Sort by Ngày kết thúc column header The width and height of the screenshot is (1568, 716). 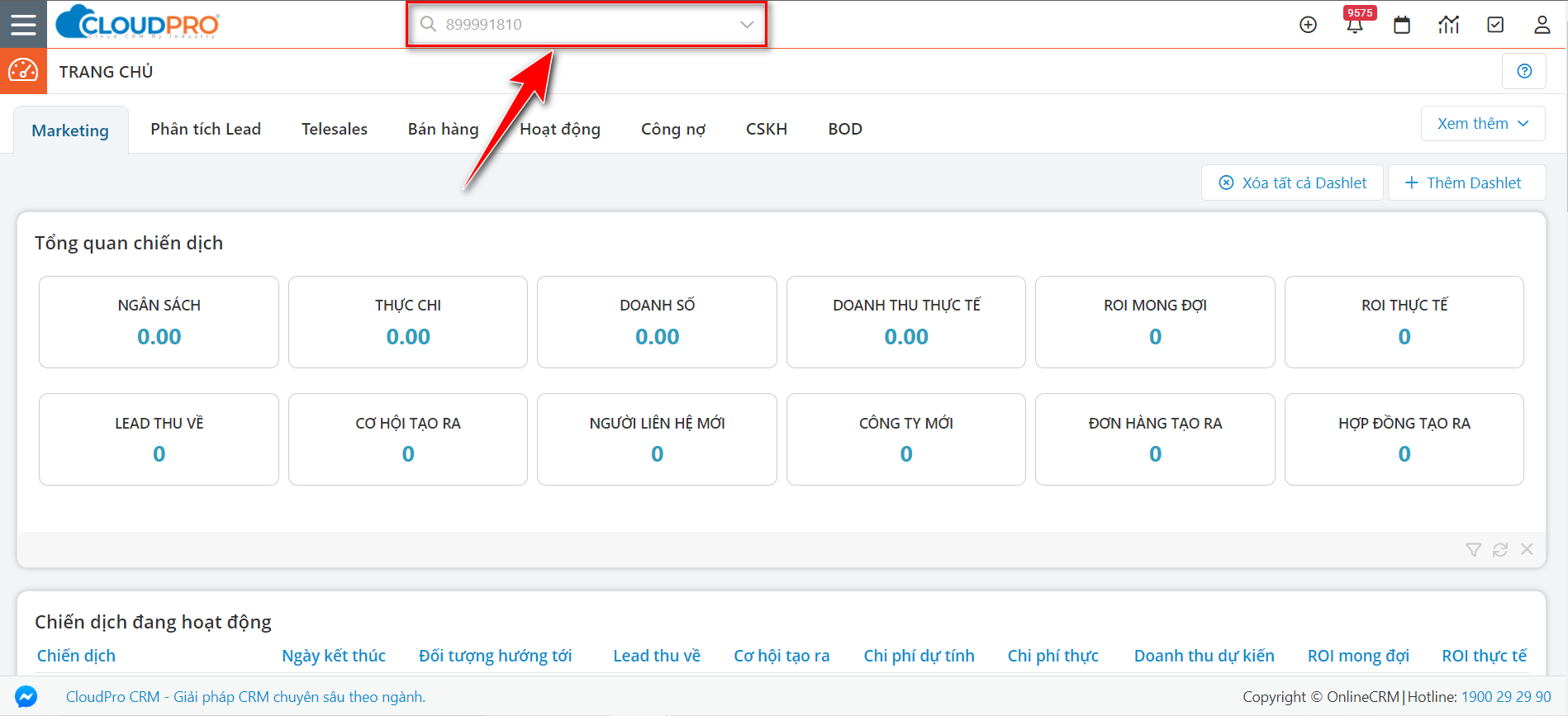coord(334,656)
